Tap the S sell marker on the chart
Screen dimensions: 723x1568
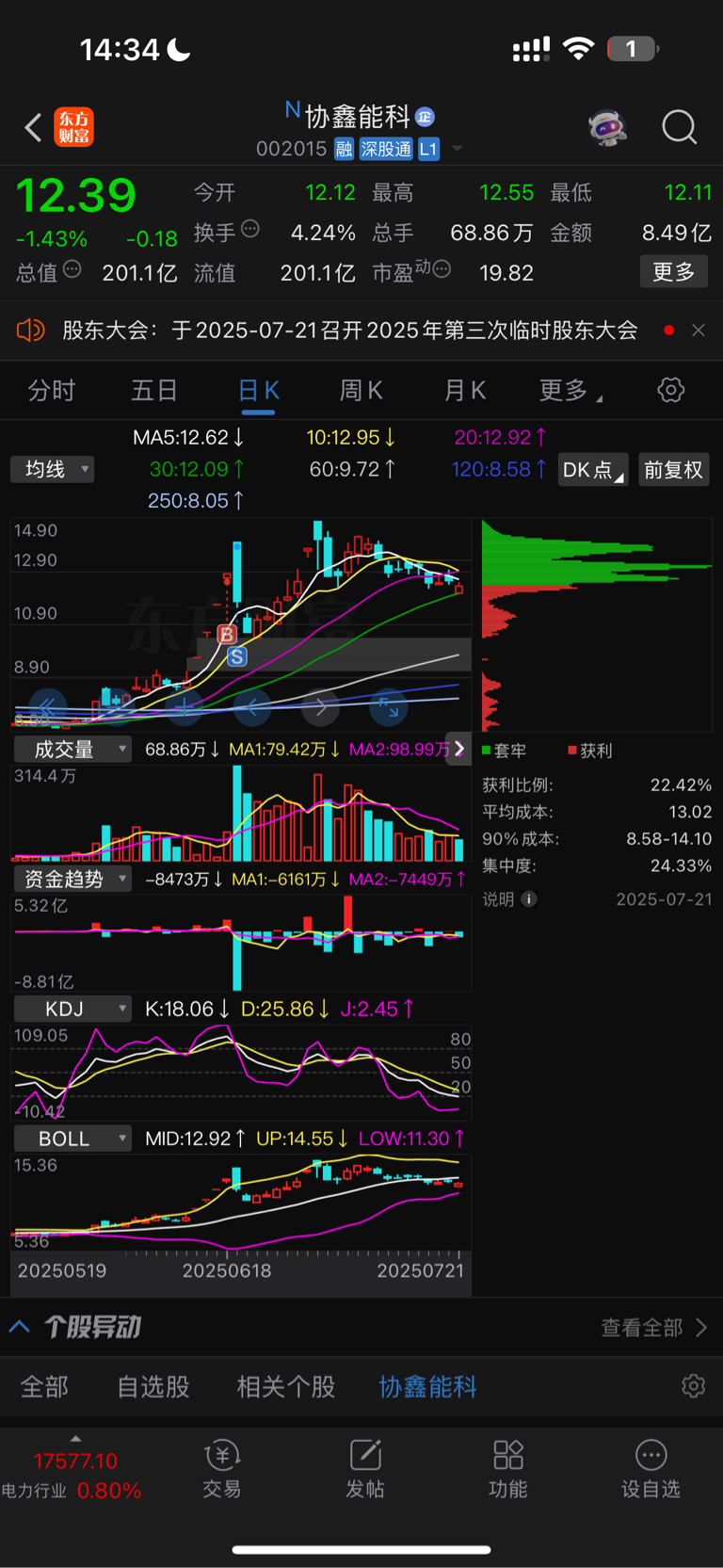coord(237,656)
